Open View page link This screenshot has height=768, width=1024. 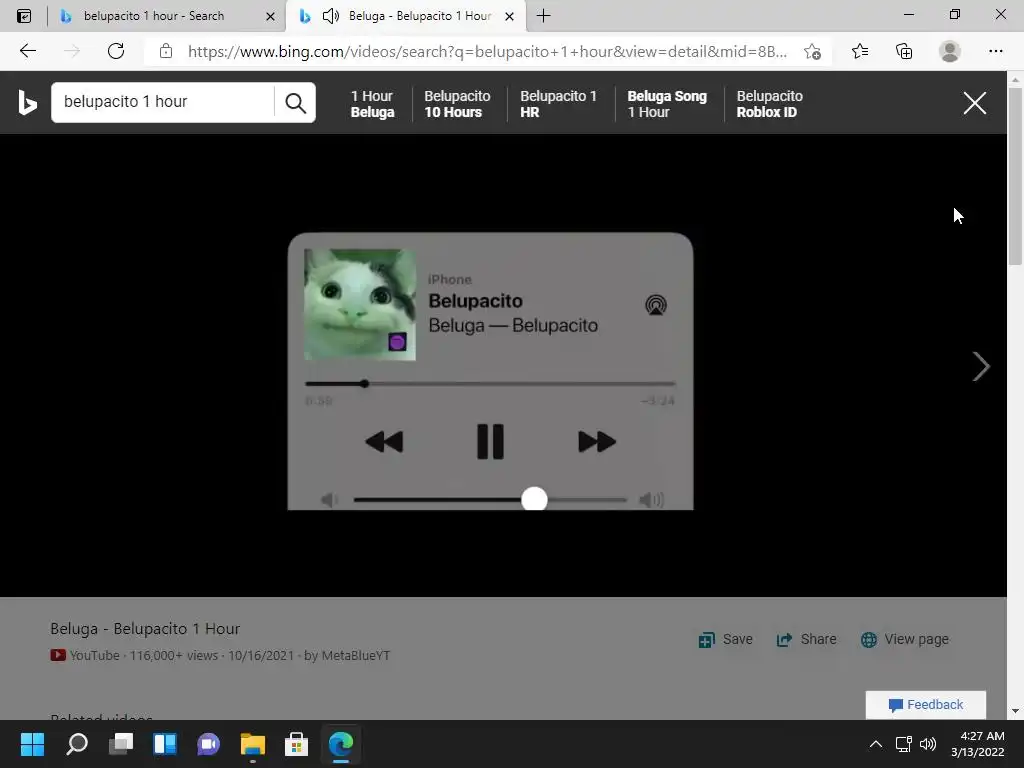904,639
